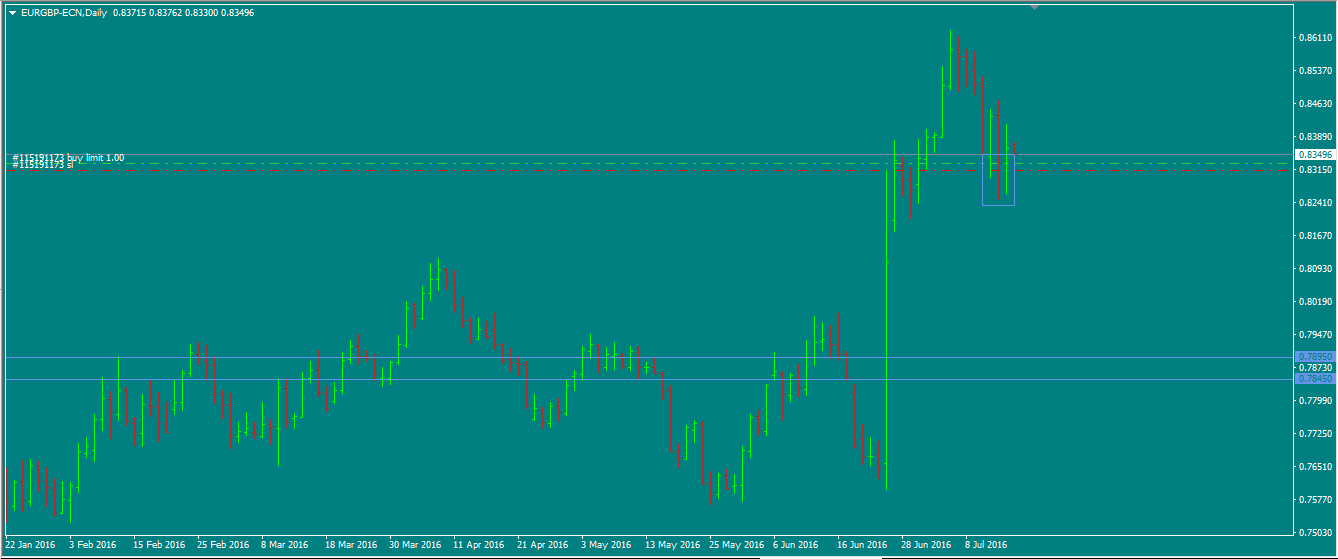Click the '22 Jan 2016' date label
The height and width of the screenshot is (559, 1338).
pyautogui.click(x=30, y=545)
